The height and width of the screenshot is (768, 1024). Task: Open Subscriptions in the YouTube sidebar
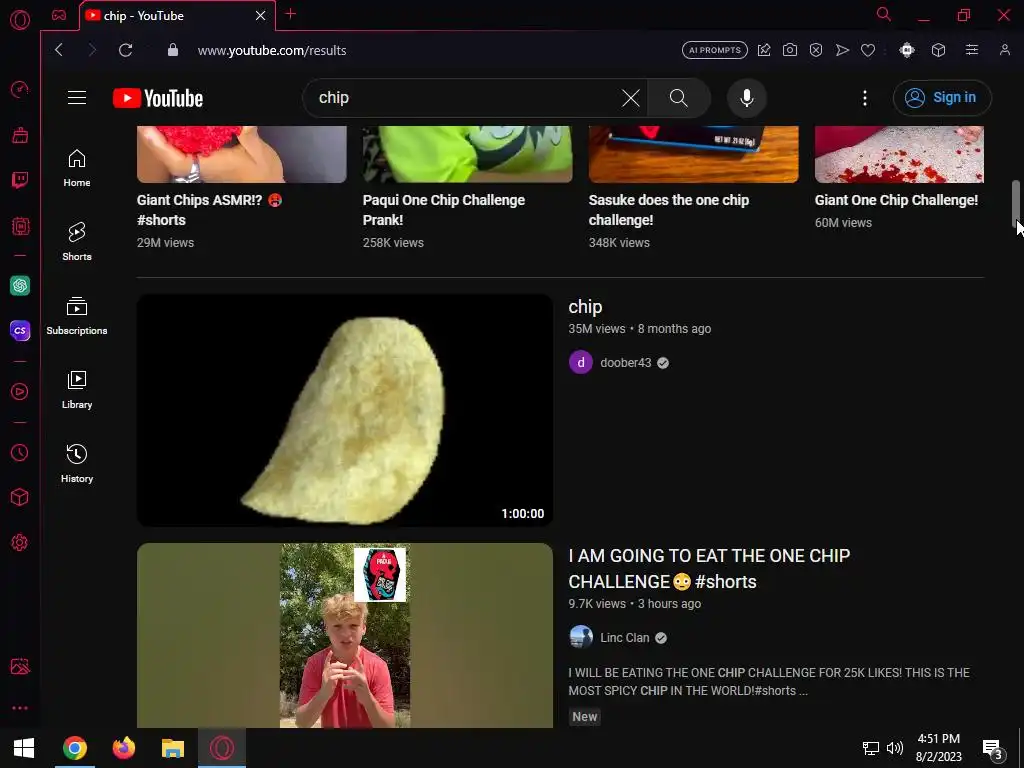tap(77, 316)
